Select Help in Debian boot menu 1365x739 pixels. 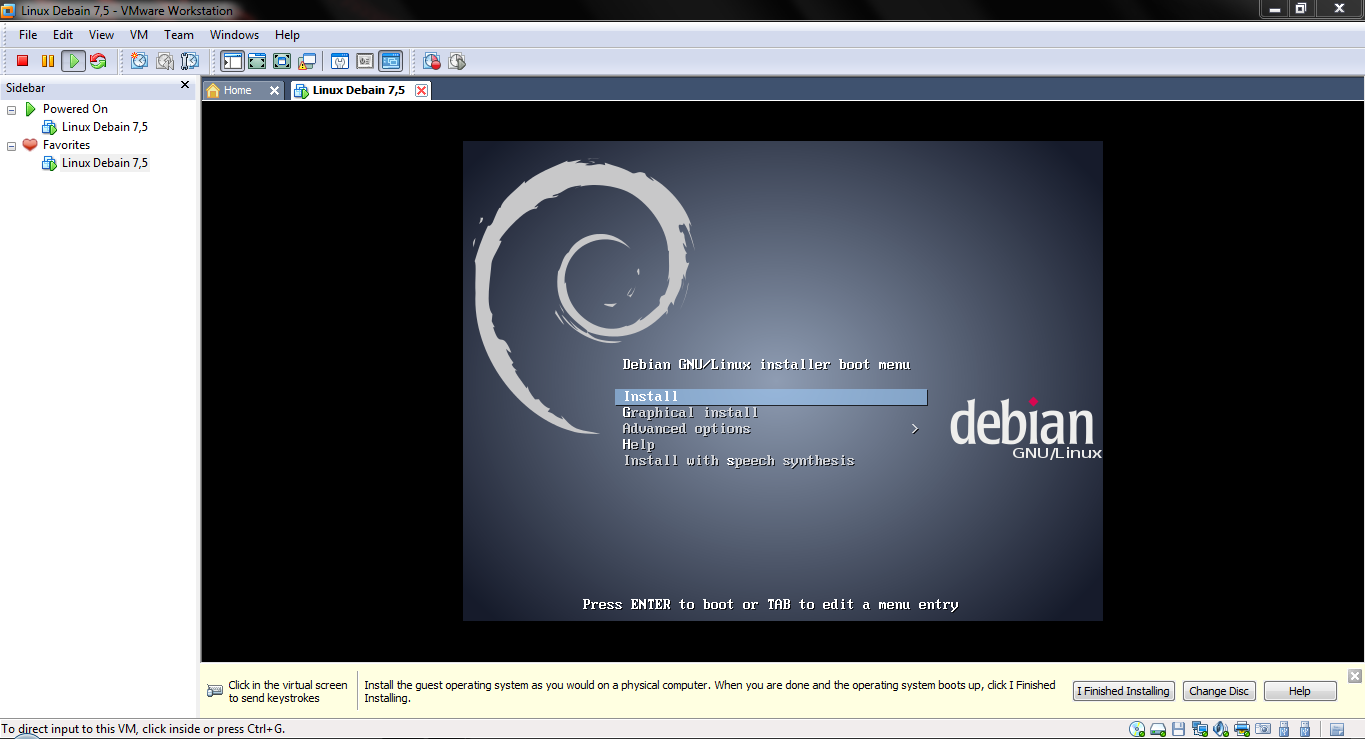click(x=638, y=445)
